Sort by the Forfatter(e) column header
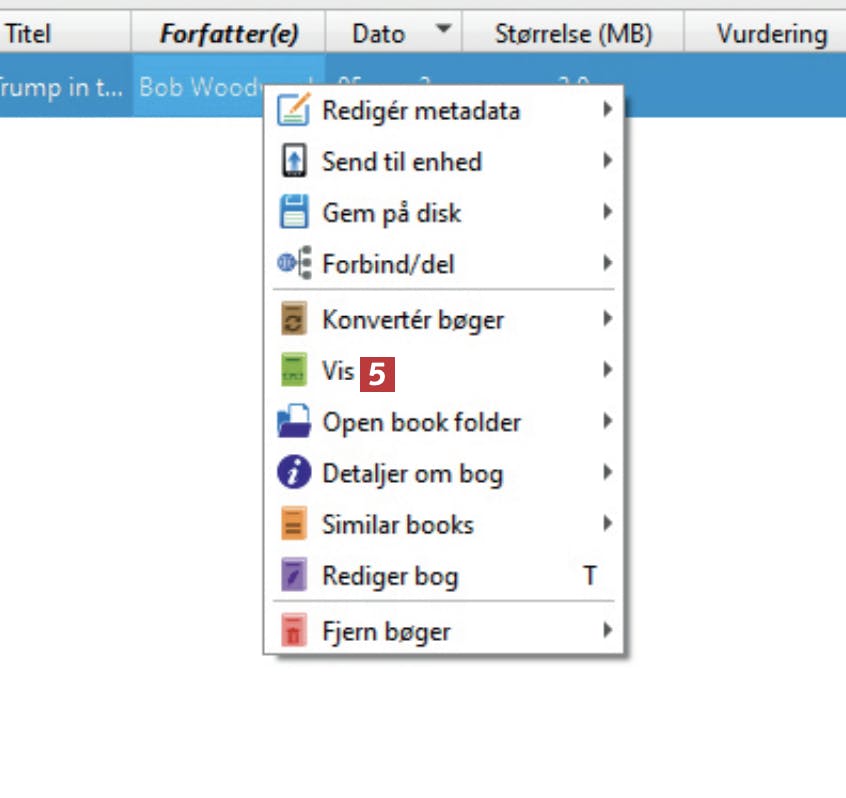846x798 pixels. [229, 34]
